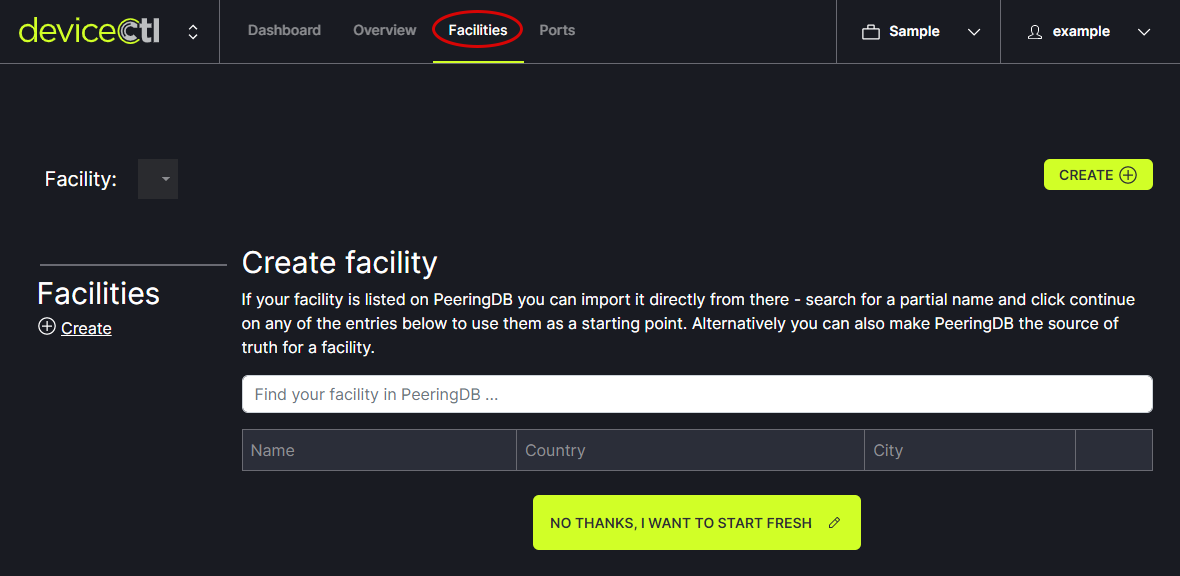Go to the Dashboard tab

pyautogui.click(x=284, y=30)
